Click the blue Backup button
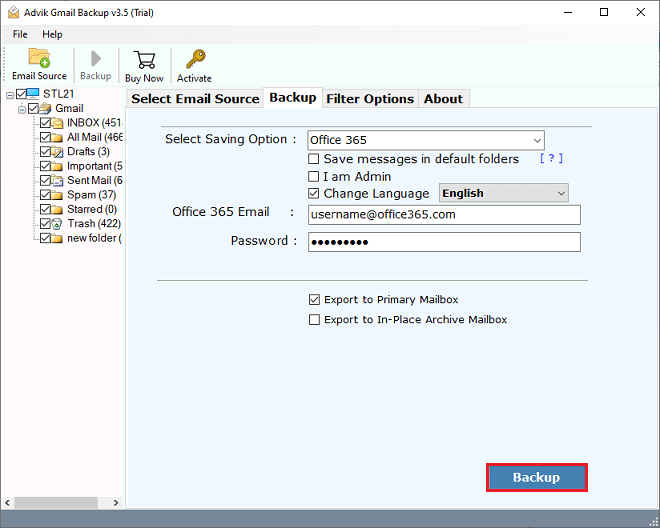This screenshot has width=660, height=528. tap(537, 477)
